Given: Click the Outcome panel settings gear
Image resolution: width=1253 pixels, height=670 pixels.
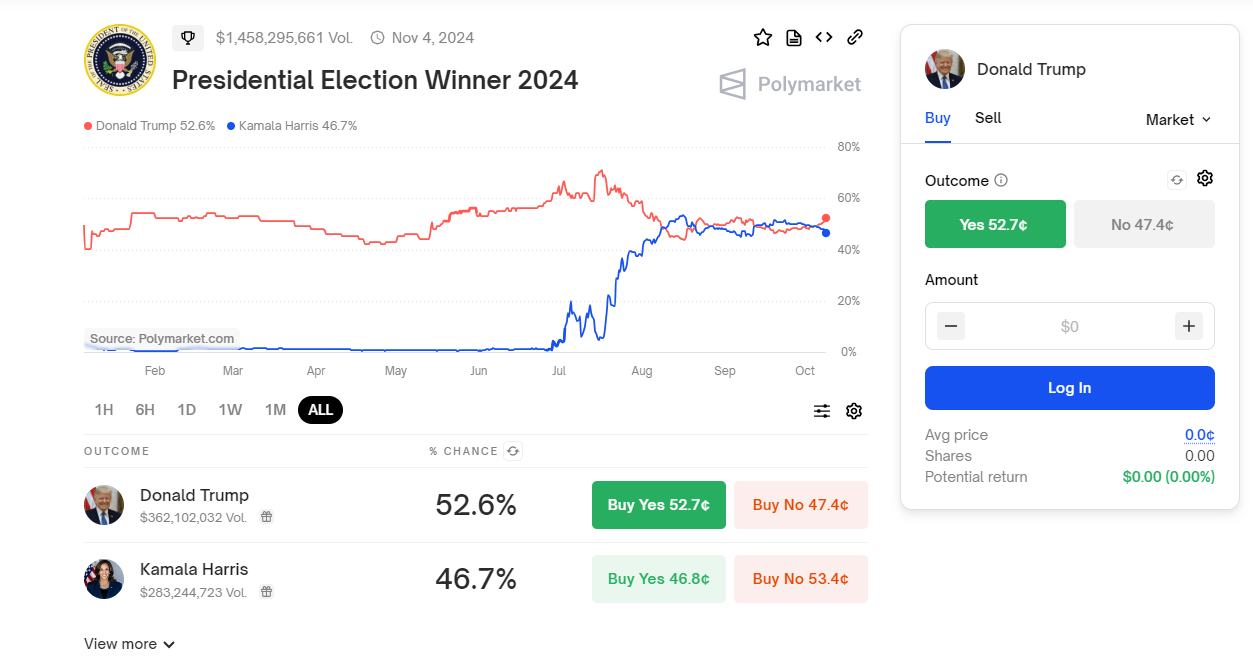Looking at the screenshot, I should point(1205,179).
